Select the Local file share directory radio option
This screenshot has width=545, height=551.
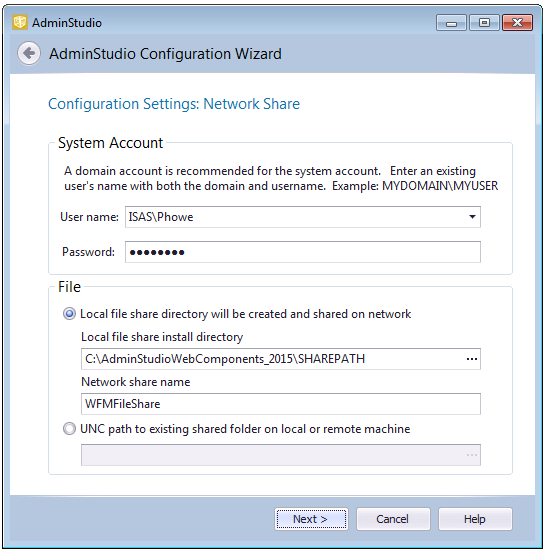click(x=69, y=314)
